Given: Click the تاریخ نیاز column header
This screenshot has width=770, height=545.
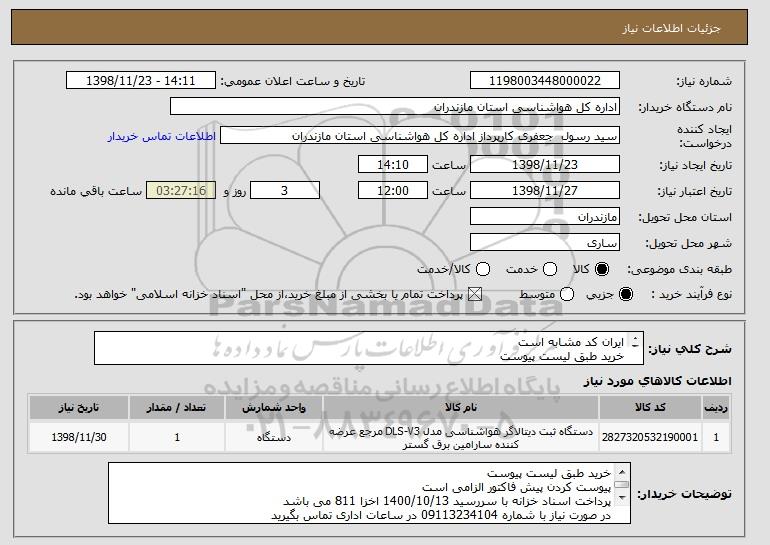Looking at the screenshot, I should [79, 408].
